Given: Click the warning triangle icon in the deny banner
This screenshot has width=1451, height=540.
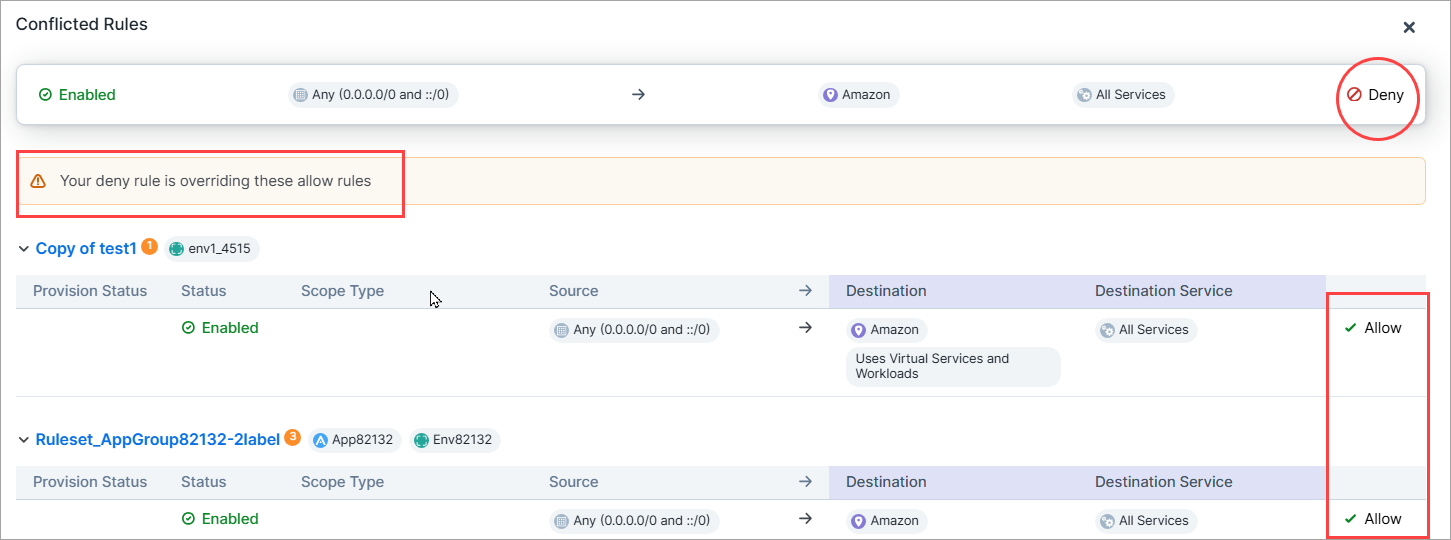Looking at the screenshot, I should 38,181.
